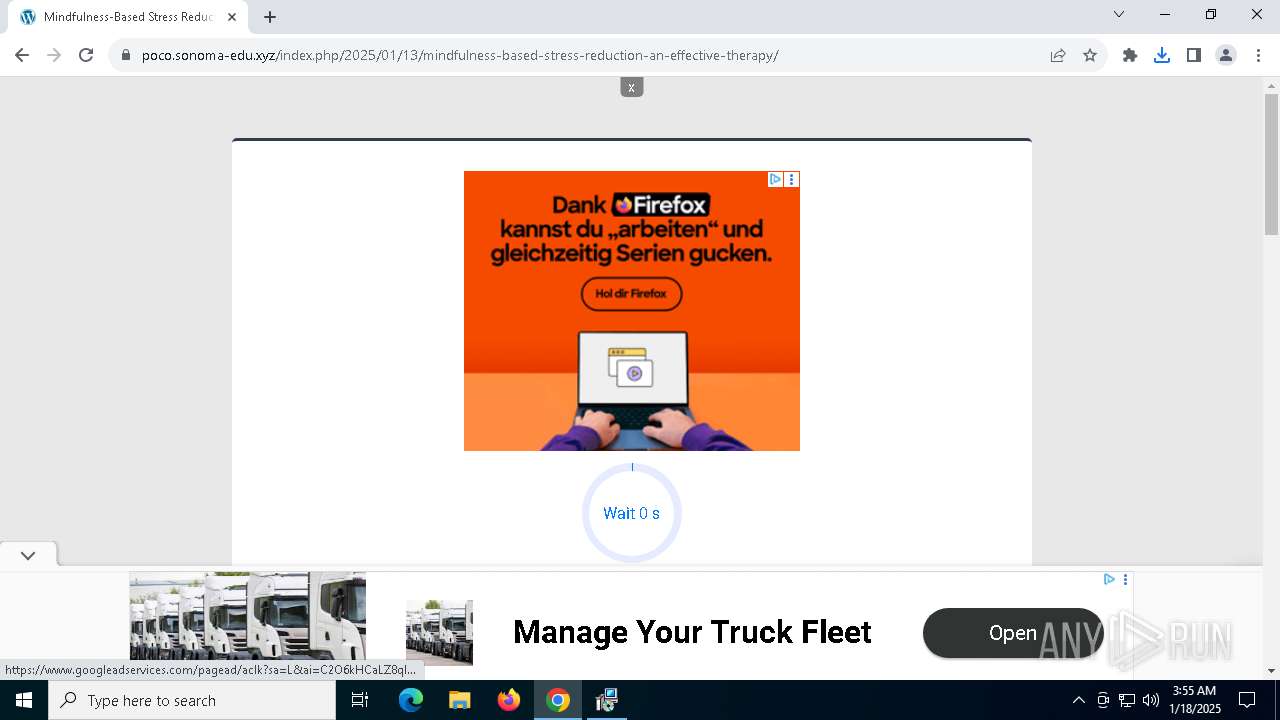Go back to the previous page

(22, 55)
